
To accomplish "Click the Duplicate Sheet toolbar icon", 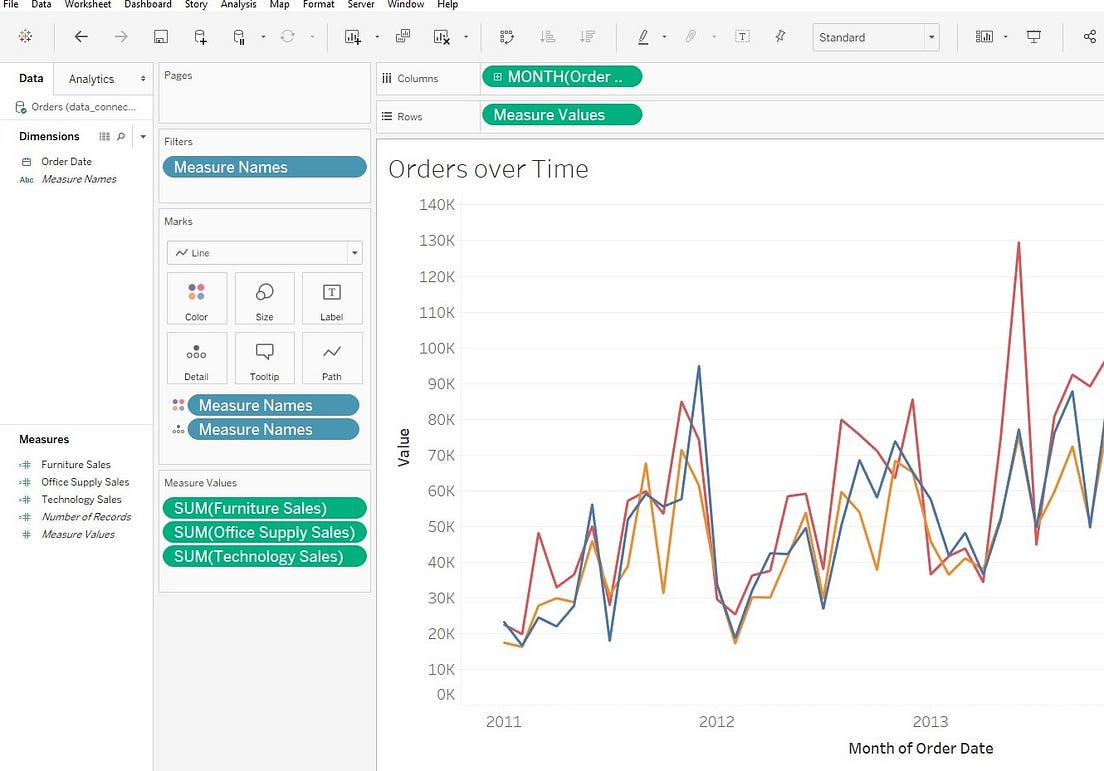I will pos(403,37).
